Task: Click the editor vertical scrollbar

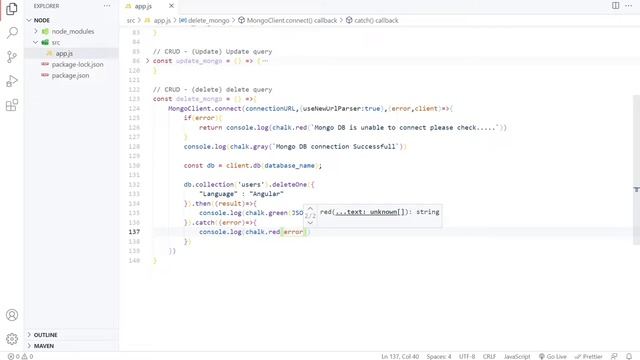Action: (x=636, y=169)
